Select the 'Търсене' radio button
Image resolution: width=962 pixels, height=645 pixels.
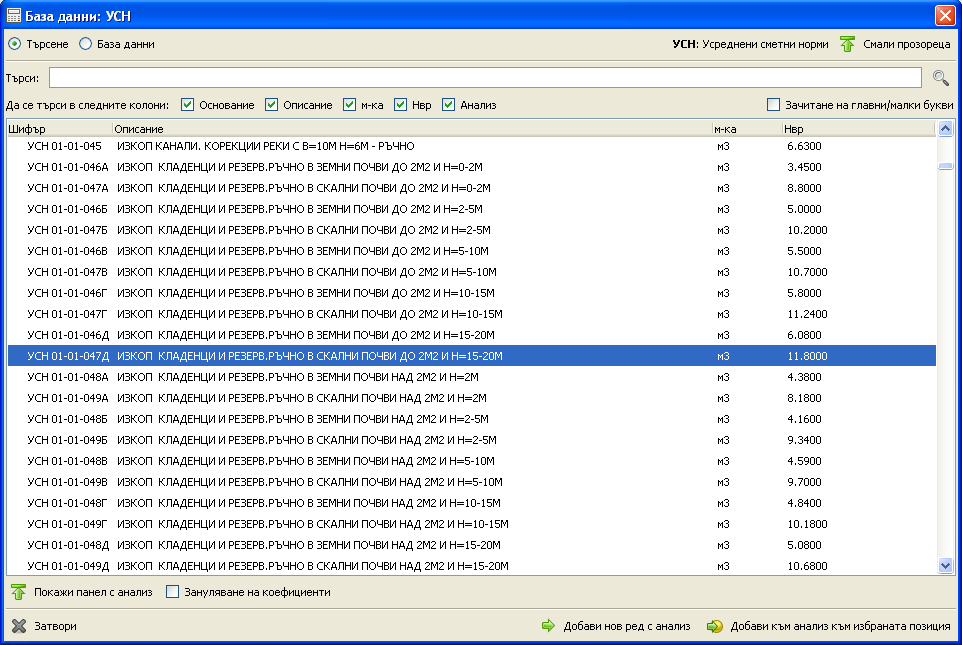pos(15,44)
